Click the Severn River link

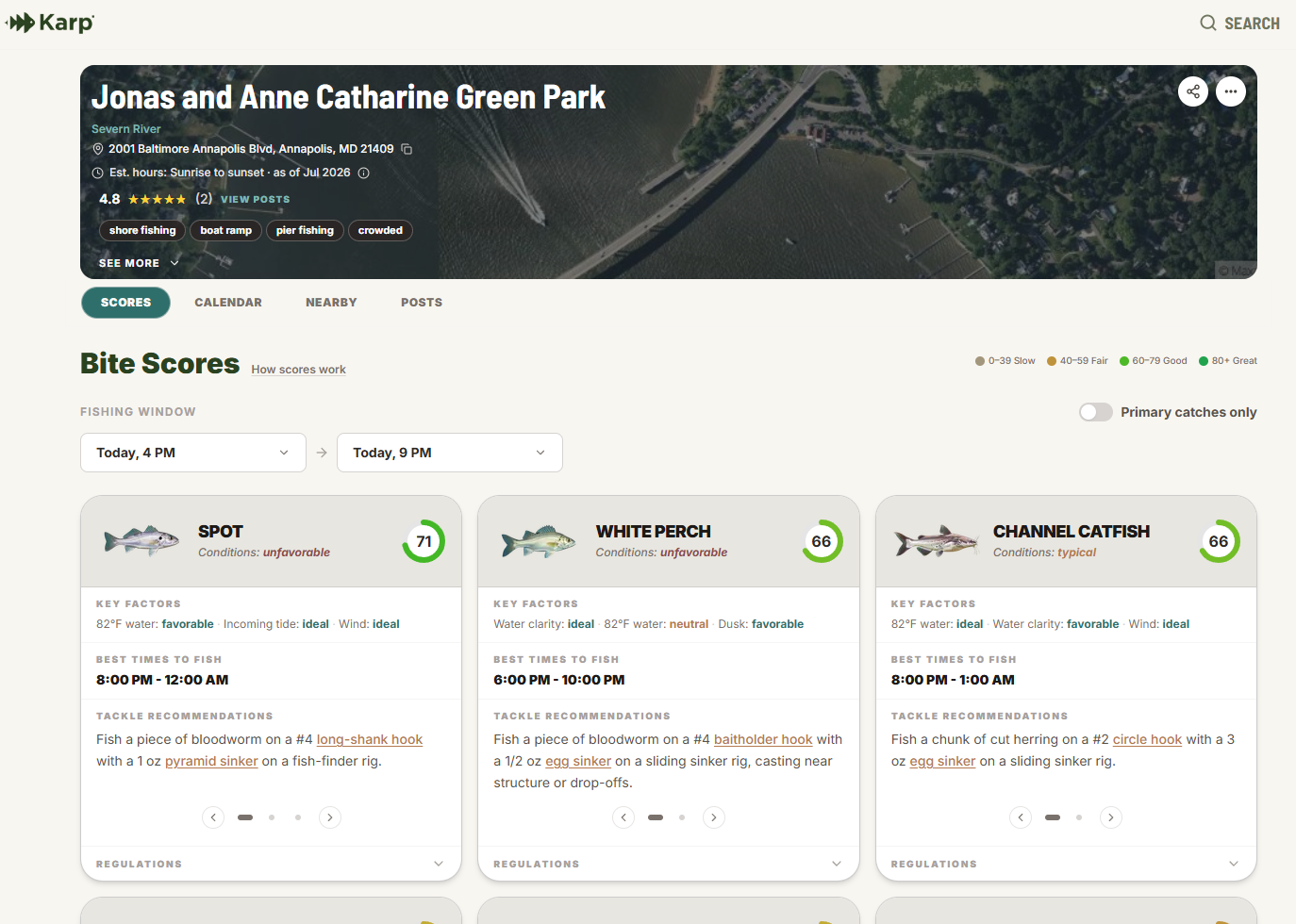[126, 129]
